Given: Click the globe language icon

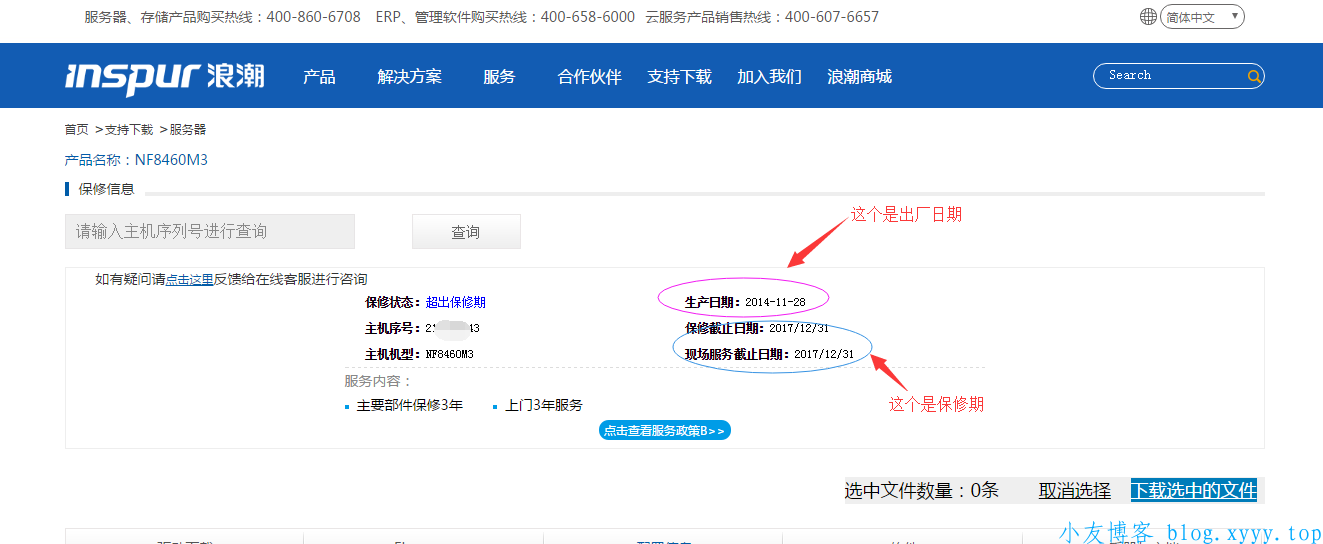Looking at the screenshot, I should 1148,17.
